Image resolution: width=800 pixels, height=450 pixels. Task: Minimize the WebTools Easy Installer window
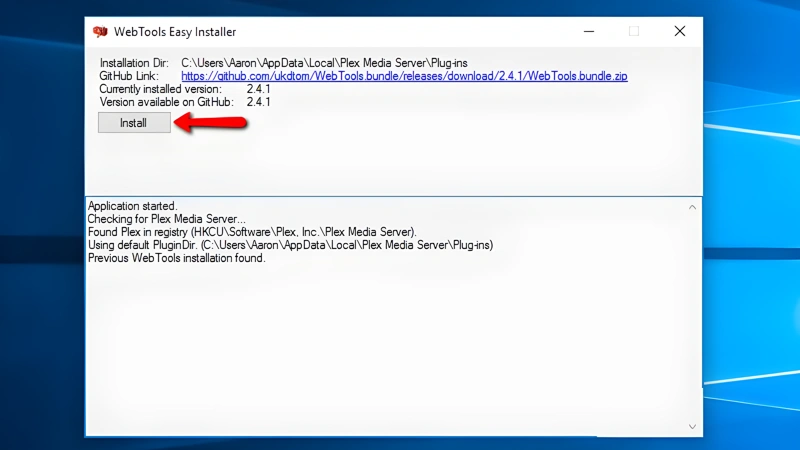click(x=589, y=32)
